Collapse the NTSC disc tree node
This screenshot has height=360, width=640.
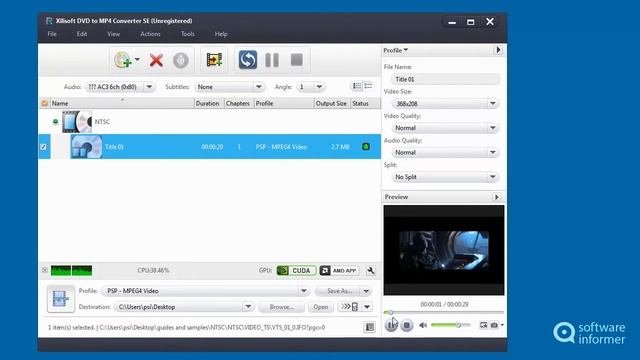[x=56, y=122]
